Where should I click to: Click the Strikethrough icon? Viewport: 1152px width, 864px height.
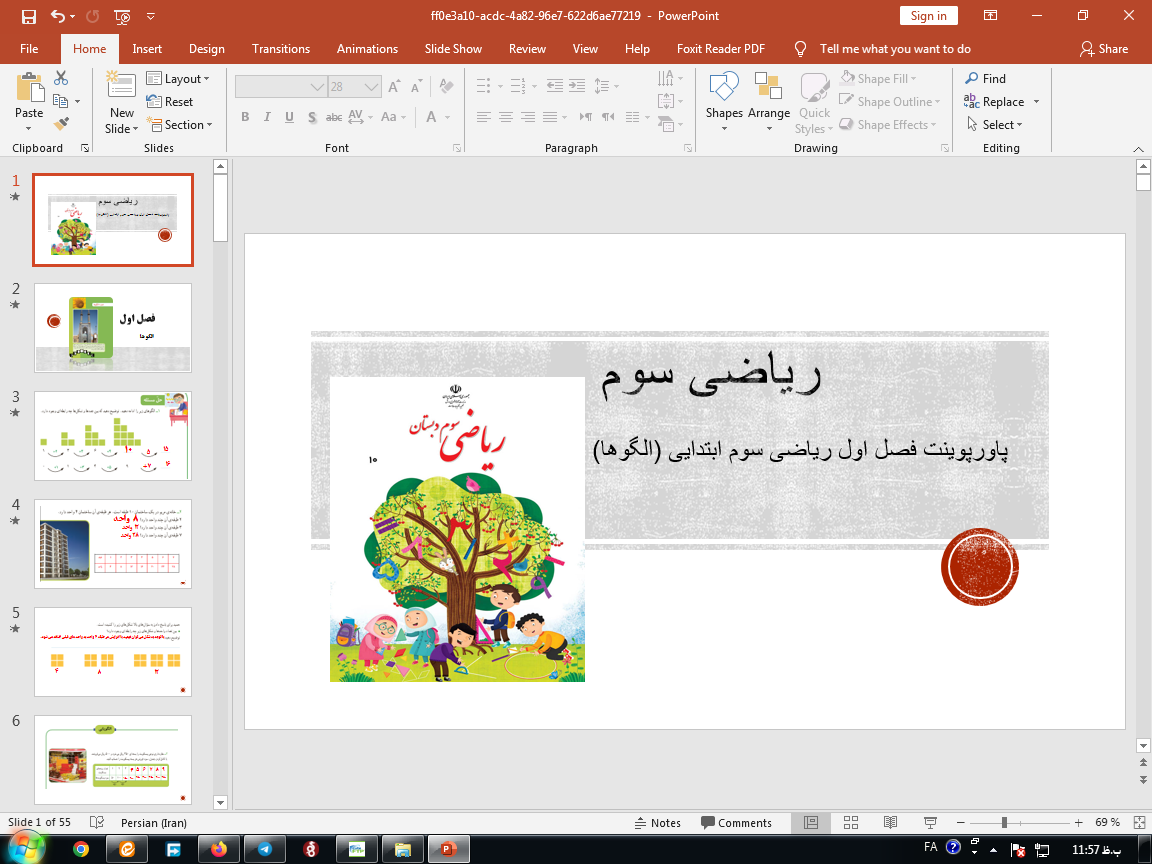point(333,117)
